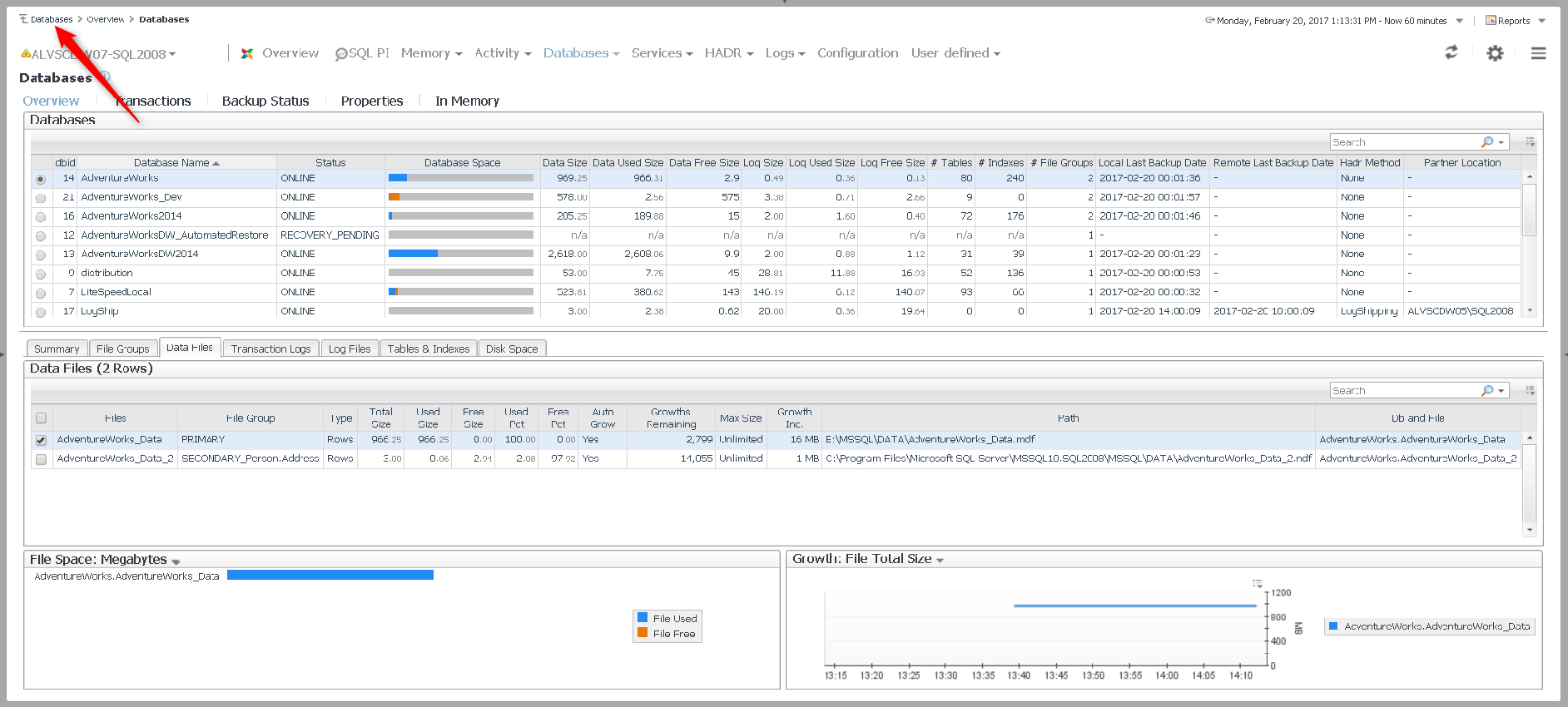Image resolution: width=1568 pixels, height=707 pixels.
Task: Click the colorful Overview pinwheel icon
Action: tap(247, 53)
